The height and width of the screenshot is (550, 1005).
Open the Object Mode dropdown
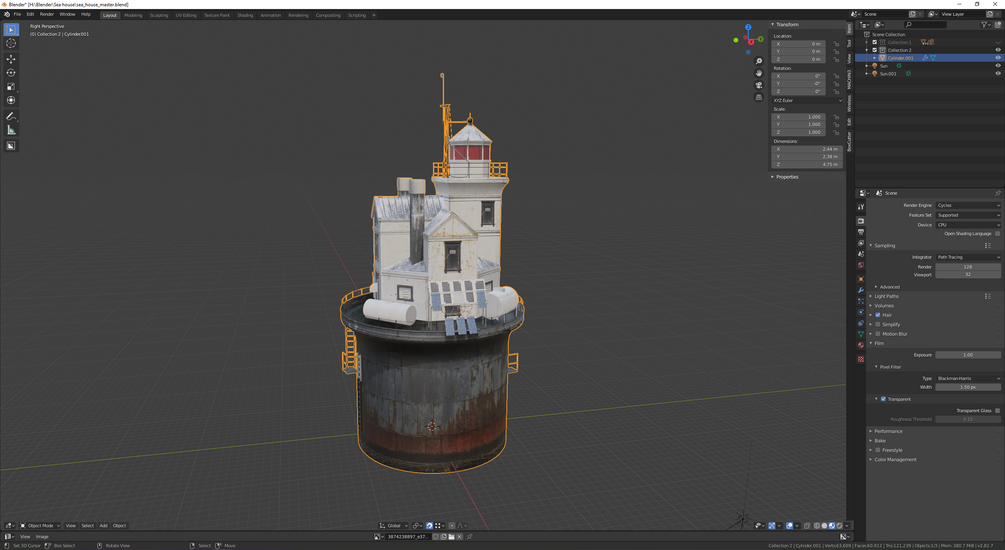click(40, 526)
